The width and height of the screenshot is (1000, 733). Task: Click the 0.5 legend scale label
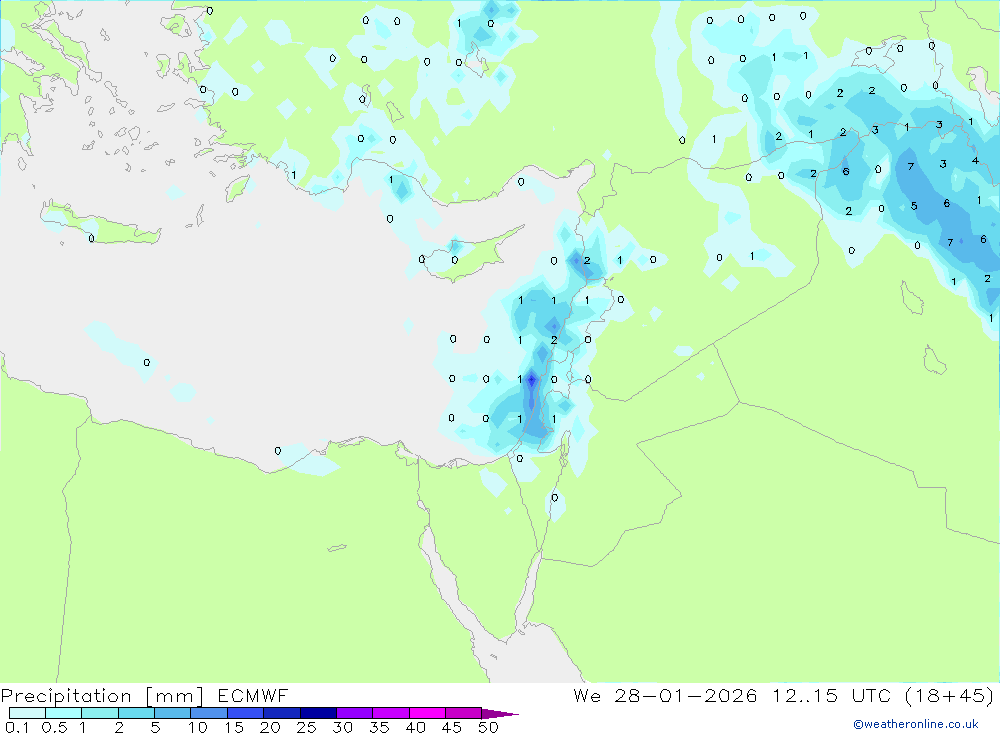[x=54, y=727]
